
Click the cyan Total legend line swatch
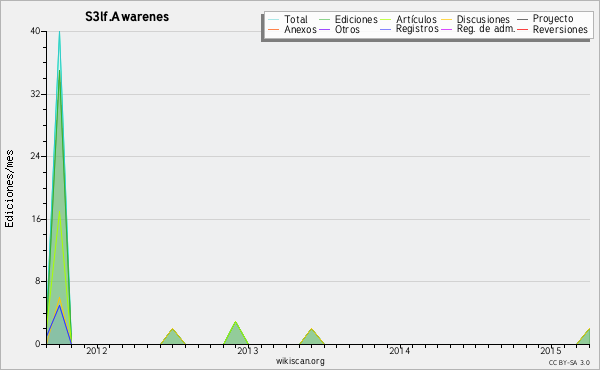pyautogui.click(x=274, y=19)
